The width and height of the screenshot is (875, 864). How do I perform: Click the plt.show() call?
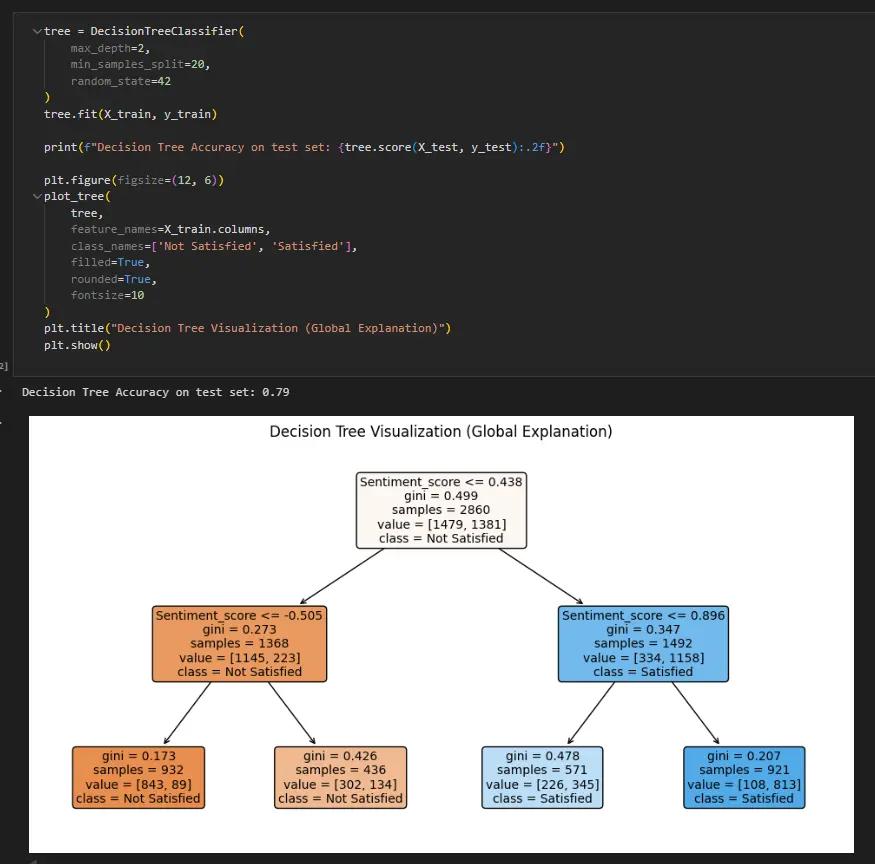(78, 344)
